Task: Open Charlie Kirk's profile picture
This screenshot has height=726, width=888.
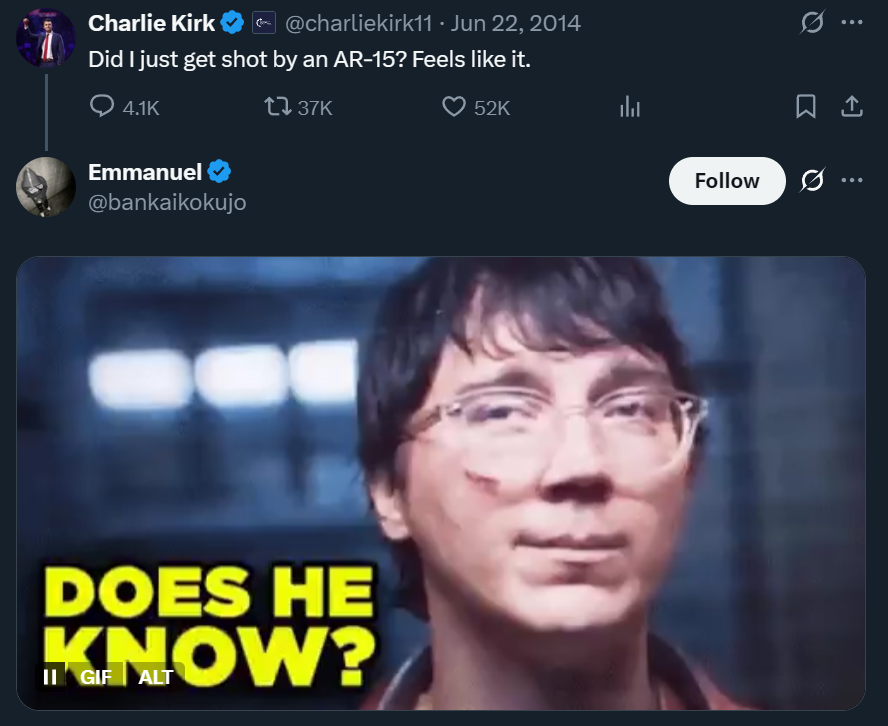Action: (x=45, y=39)
